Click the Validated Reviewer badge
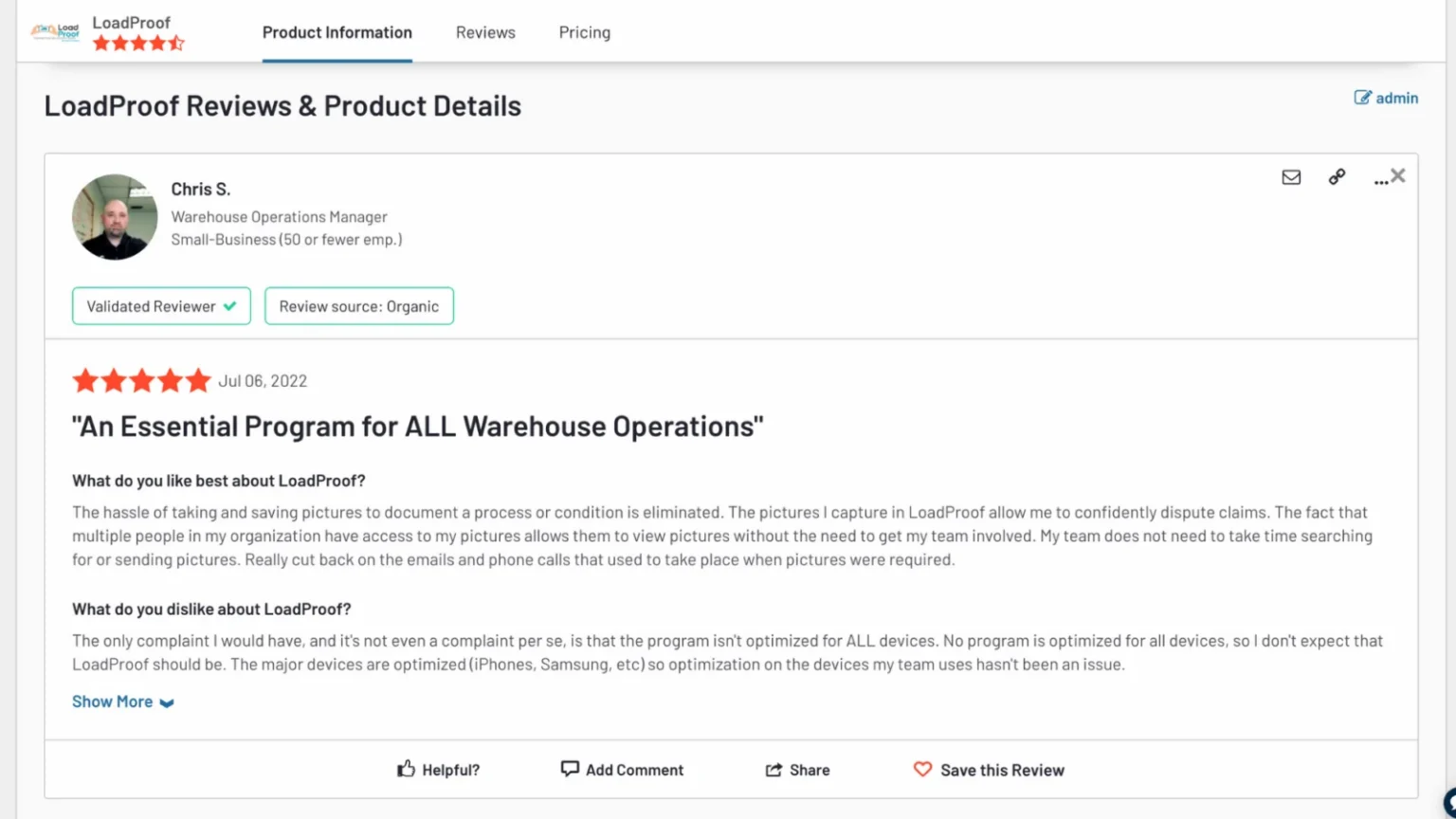The width and height of the screenshot is (1456, 819). point(161,306)
